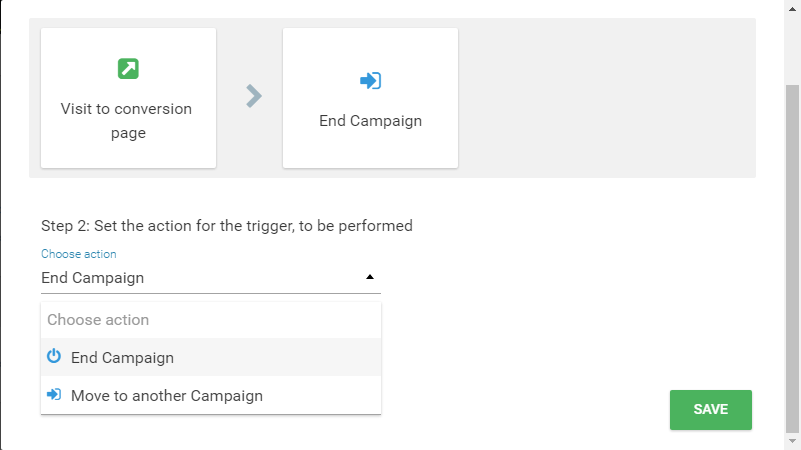Click the green arrow icon in the conversion page card
The image size is (801, 450).
(x=128, y=68)
